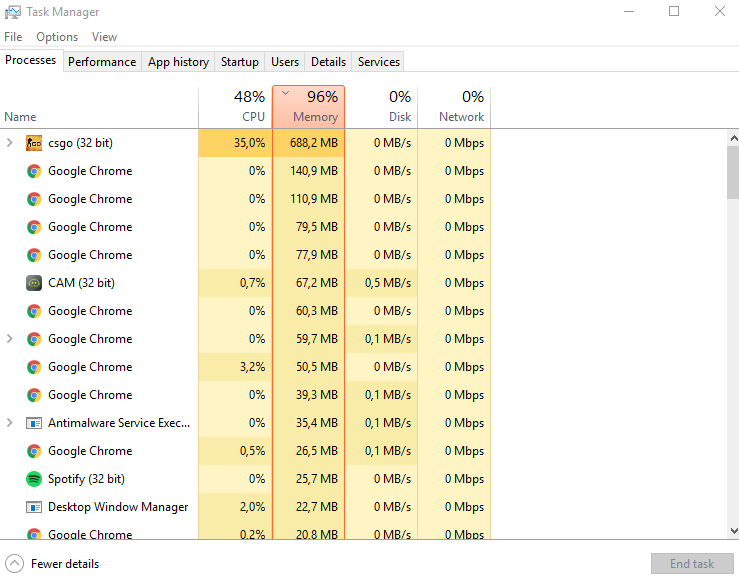Click the Task Manager title bar icon

13,12
